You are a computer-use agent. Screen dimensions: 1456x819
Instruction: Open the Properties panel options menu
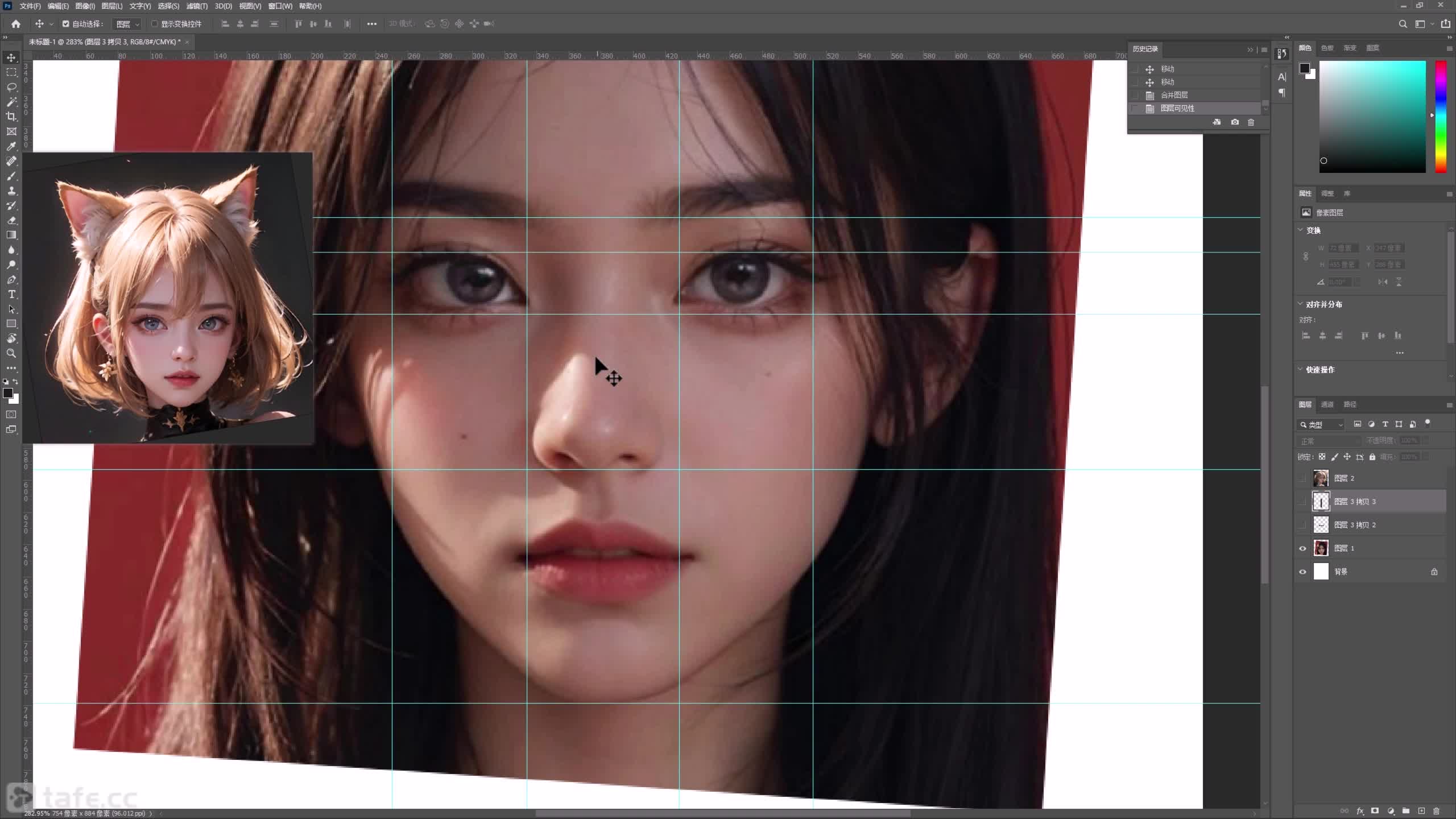(1449, 194)
